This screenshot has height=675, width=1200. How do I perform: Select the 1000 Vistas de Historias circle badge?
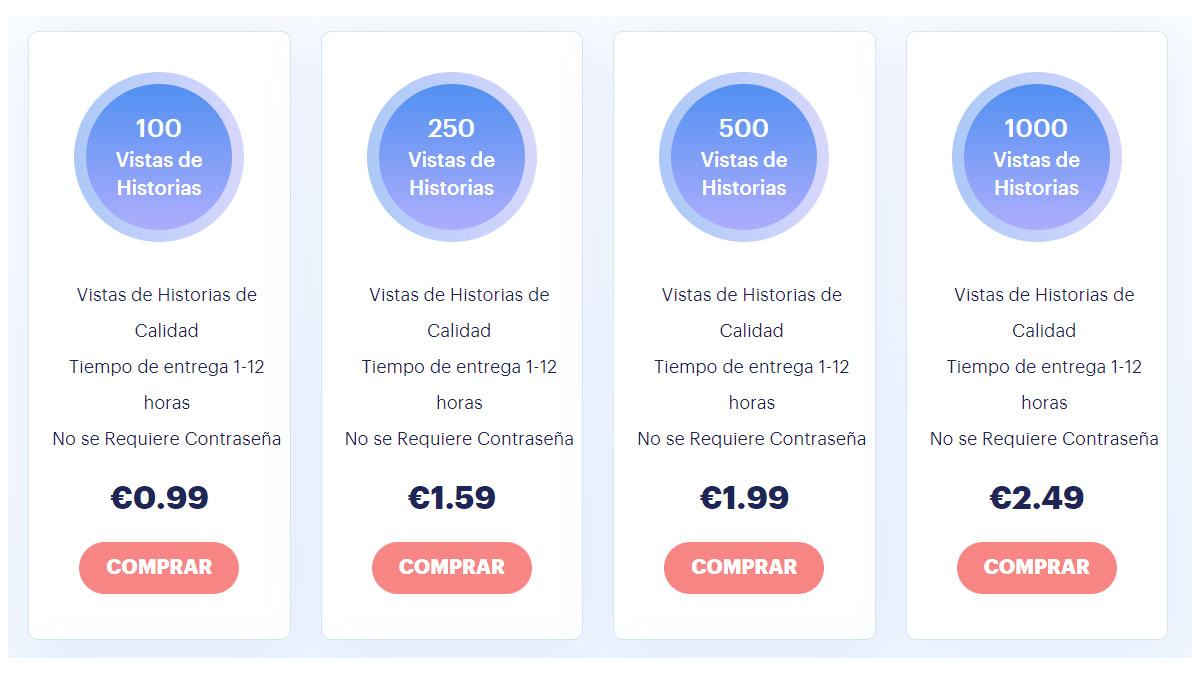pyautogui.click(x=1036, y=157)
